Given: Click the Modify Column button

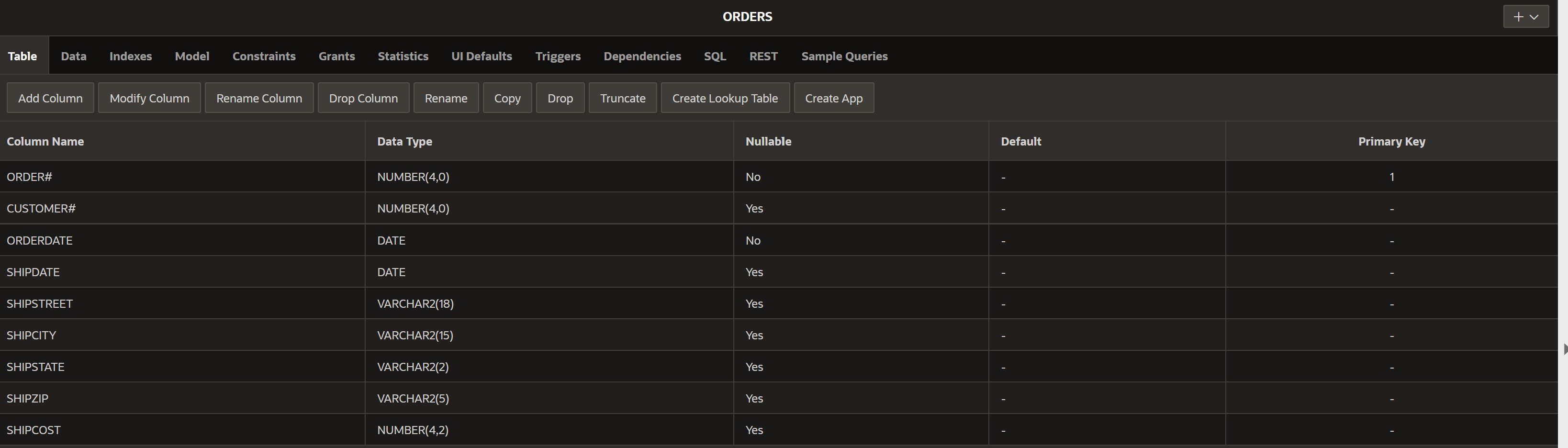Looking at the screenshot, I should (149, 97).
